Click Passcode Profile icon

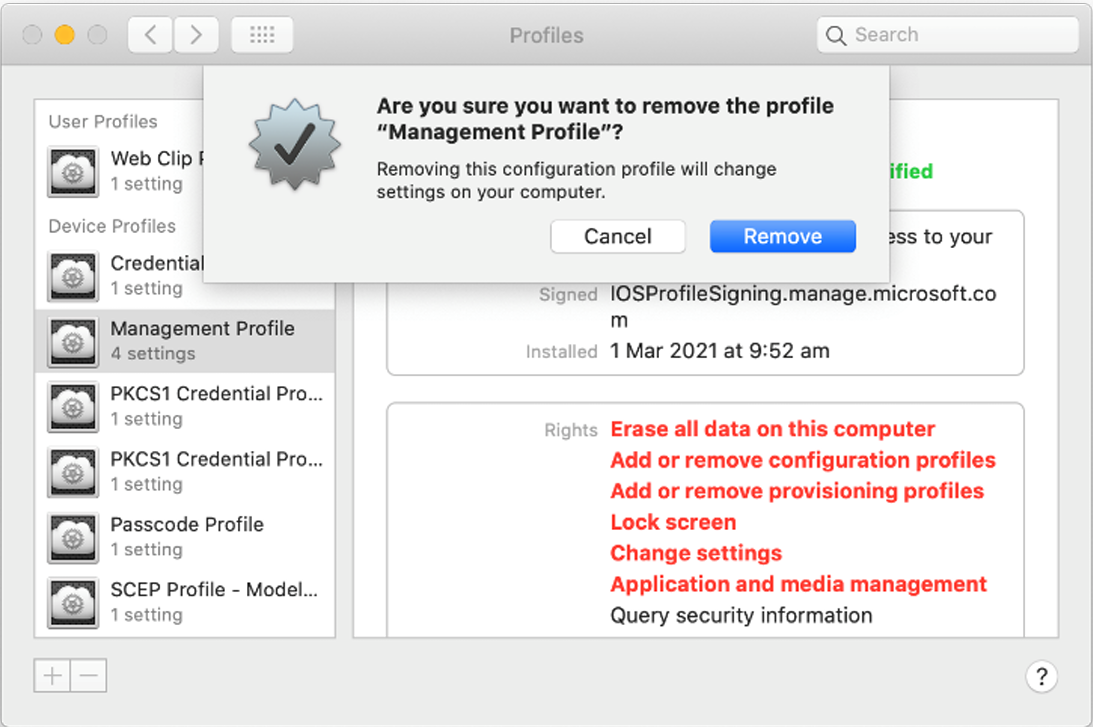[73, 537]
